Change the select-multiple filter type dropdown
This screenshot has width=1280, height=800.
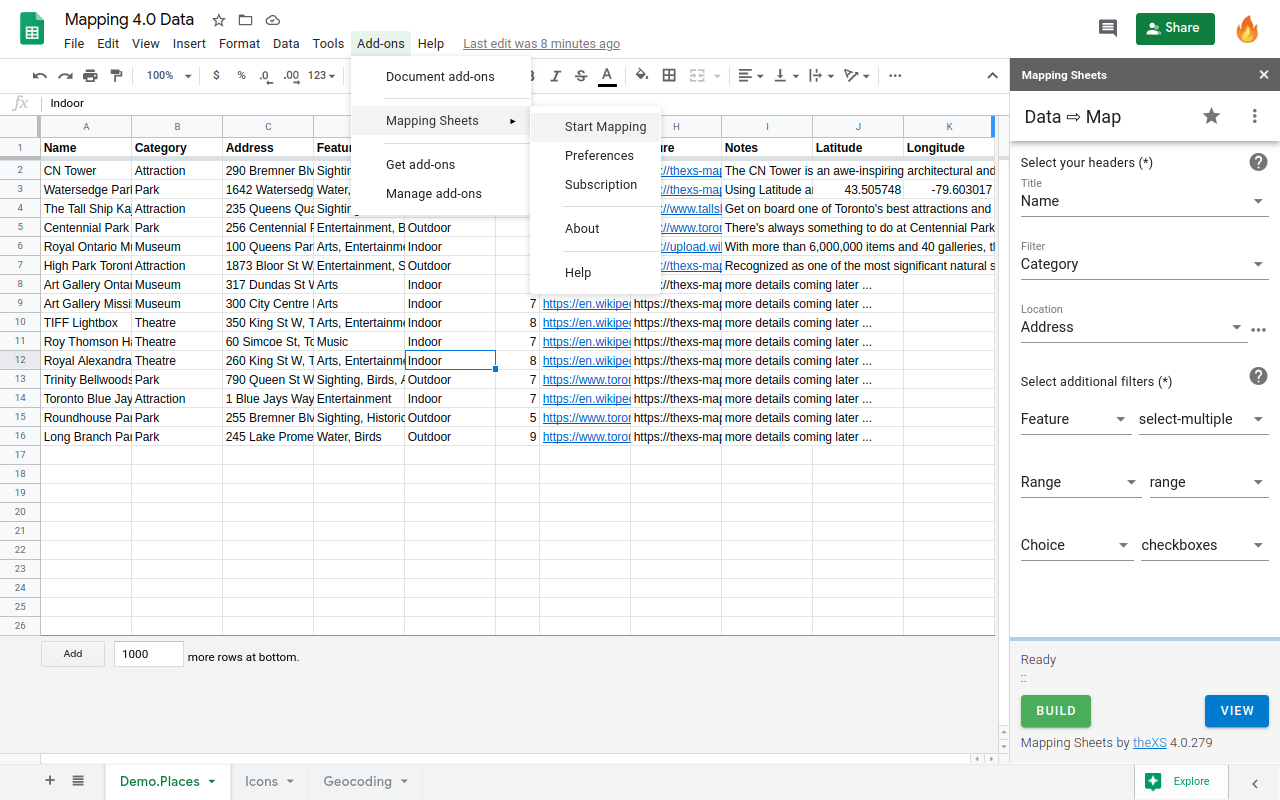pyautogui.click(x=1203, y=419)
